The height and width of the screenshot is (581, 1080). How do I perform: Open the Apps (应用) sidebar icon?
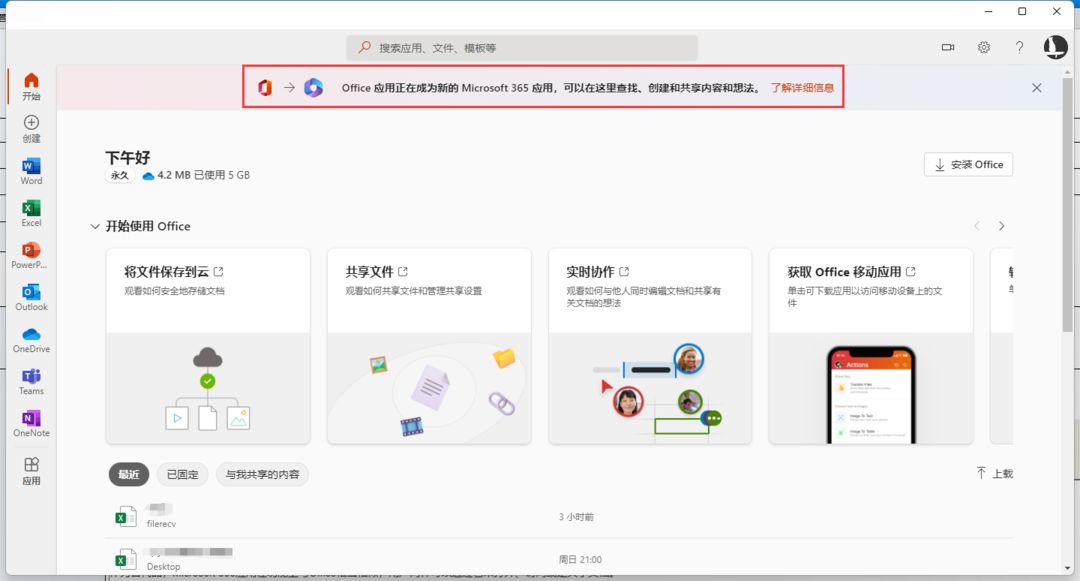pyautogui.click(x=31, y=471)
